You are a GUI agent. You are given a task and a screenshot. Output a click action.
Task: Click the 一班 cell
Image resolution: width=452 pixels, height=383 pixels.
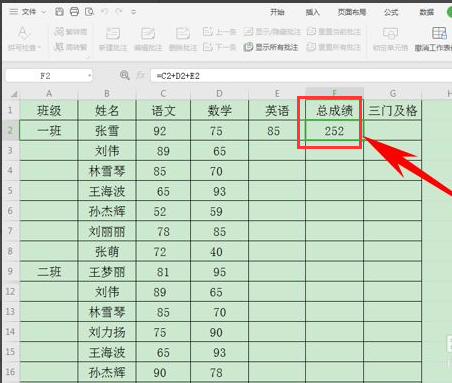click(x=49, y=131)
